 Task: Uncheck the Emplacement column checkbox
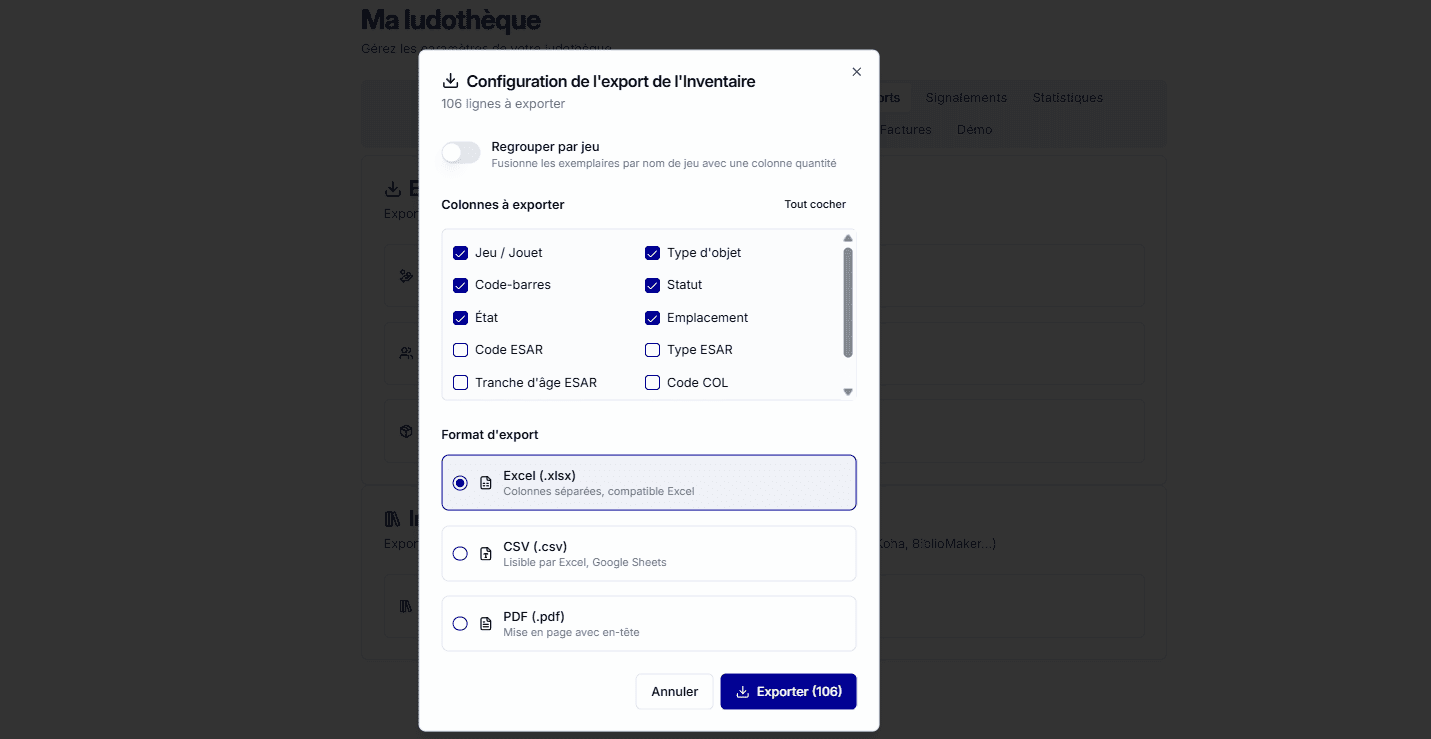(652, 318)
